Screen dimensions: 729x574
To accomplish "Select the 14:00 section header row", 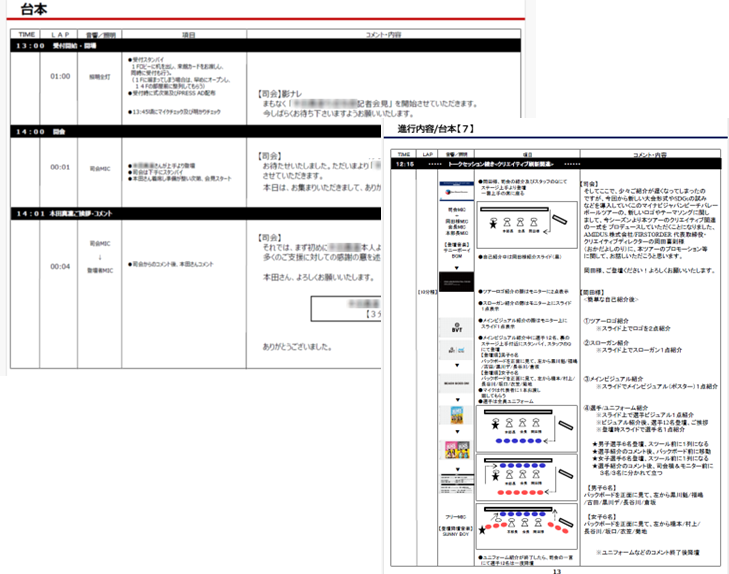I will [x=196, y=132].
